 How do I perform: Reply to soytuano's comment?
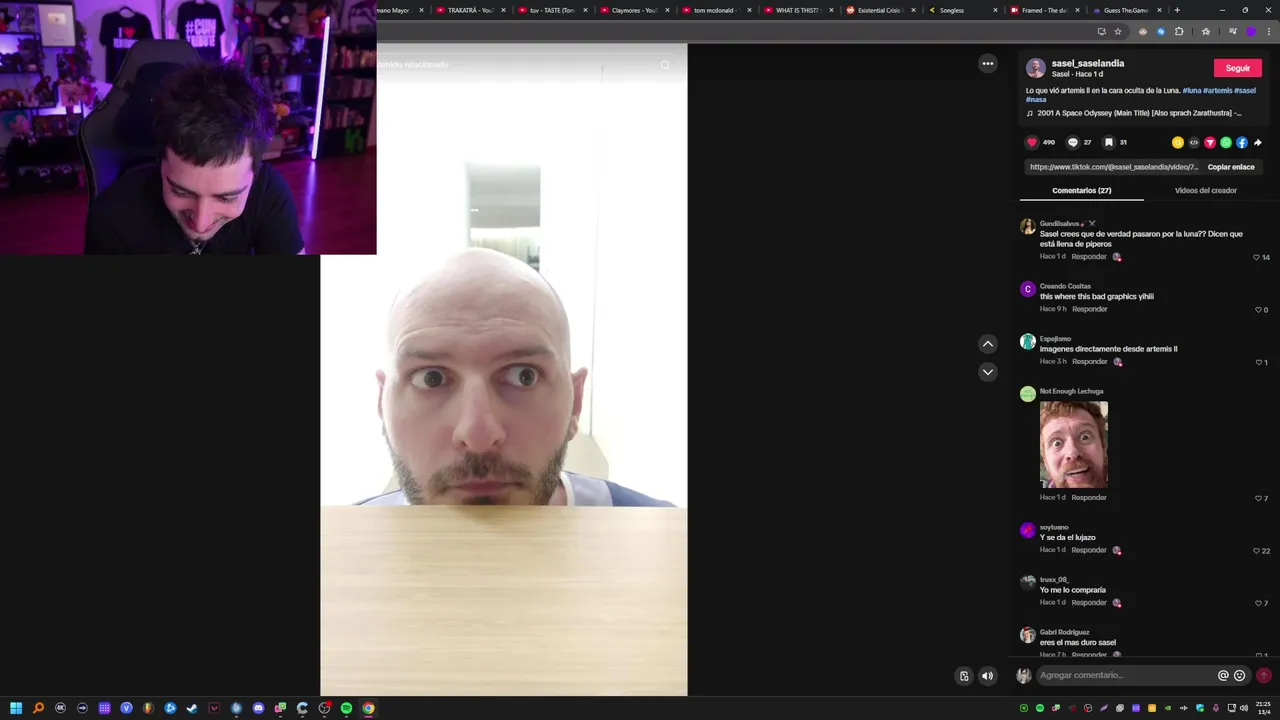click(x=1089, y=550)
